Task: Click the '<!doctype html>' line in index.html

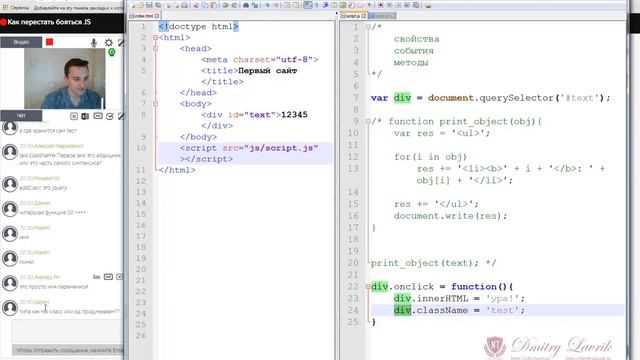Action: 198,27
